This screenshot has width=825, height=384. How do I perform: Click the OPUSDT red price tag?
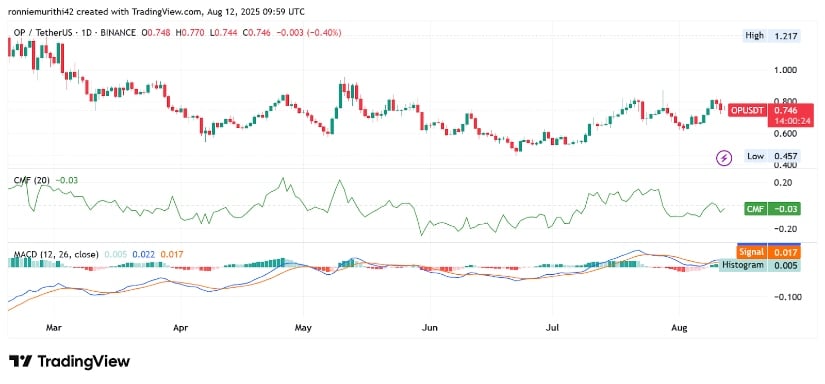[747, 110]
